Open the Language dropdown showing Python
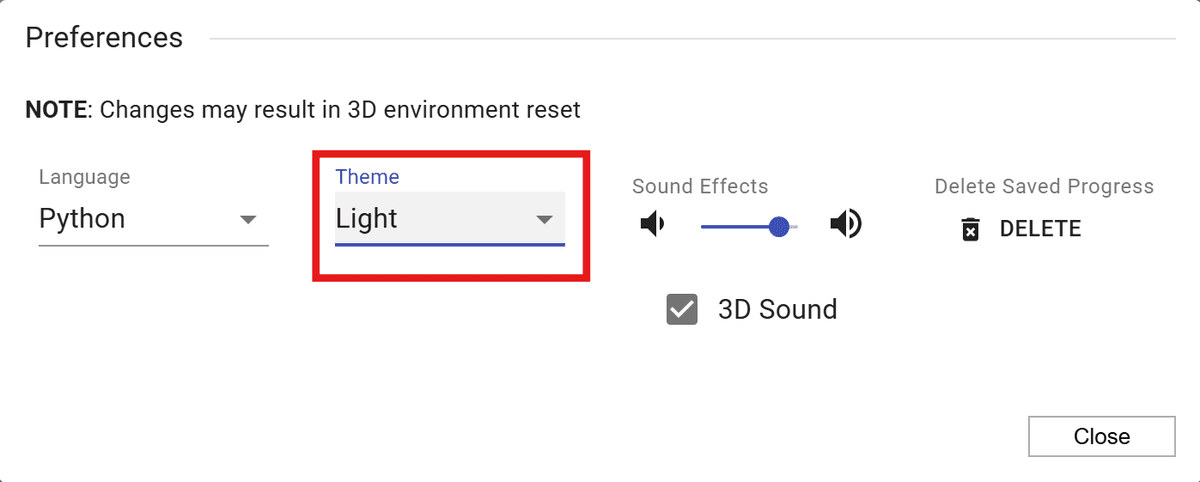The image size is (1200, 482). pos(140,219)
